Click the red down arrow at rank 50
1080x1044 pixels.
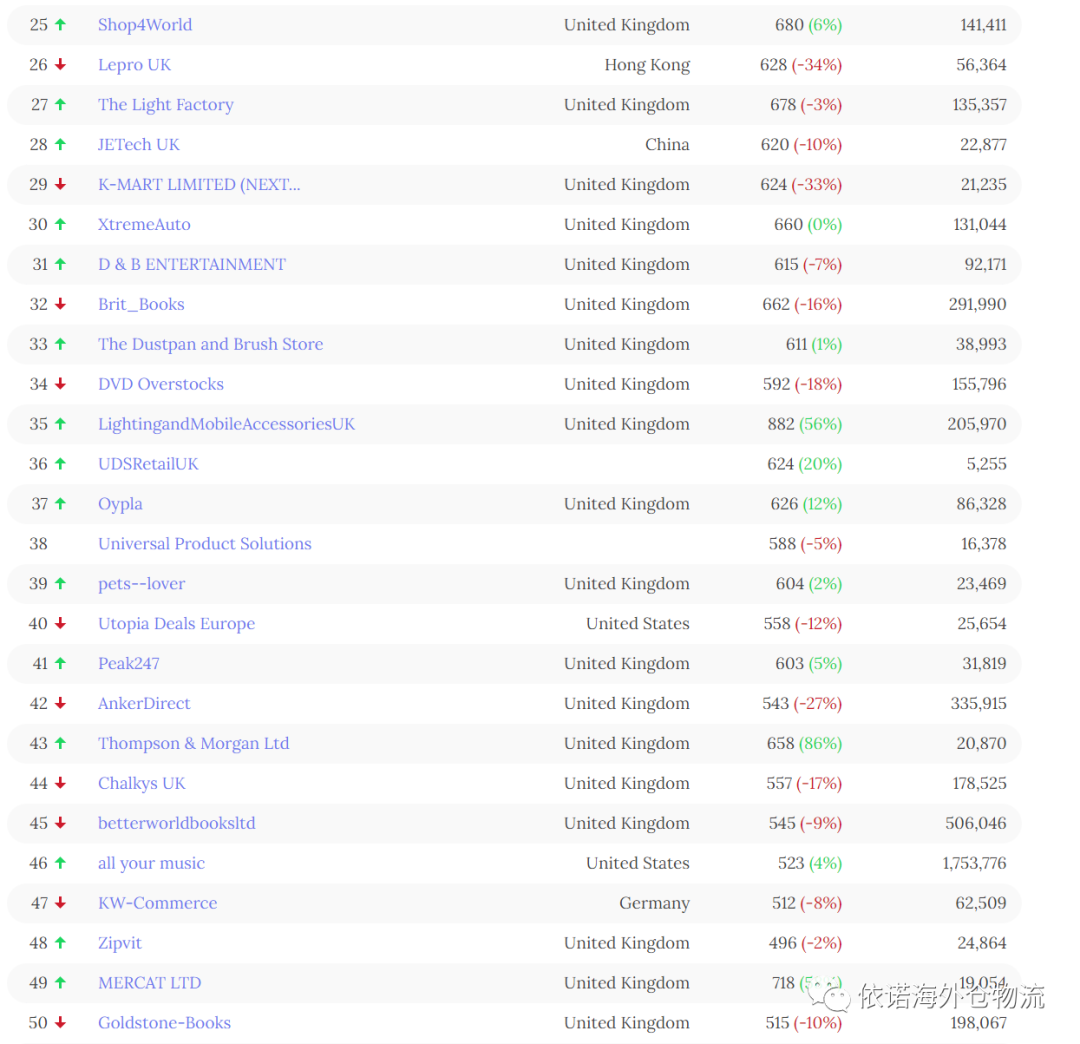pos(61,1023)
